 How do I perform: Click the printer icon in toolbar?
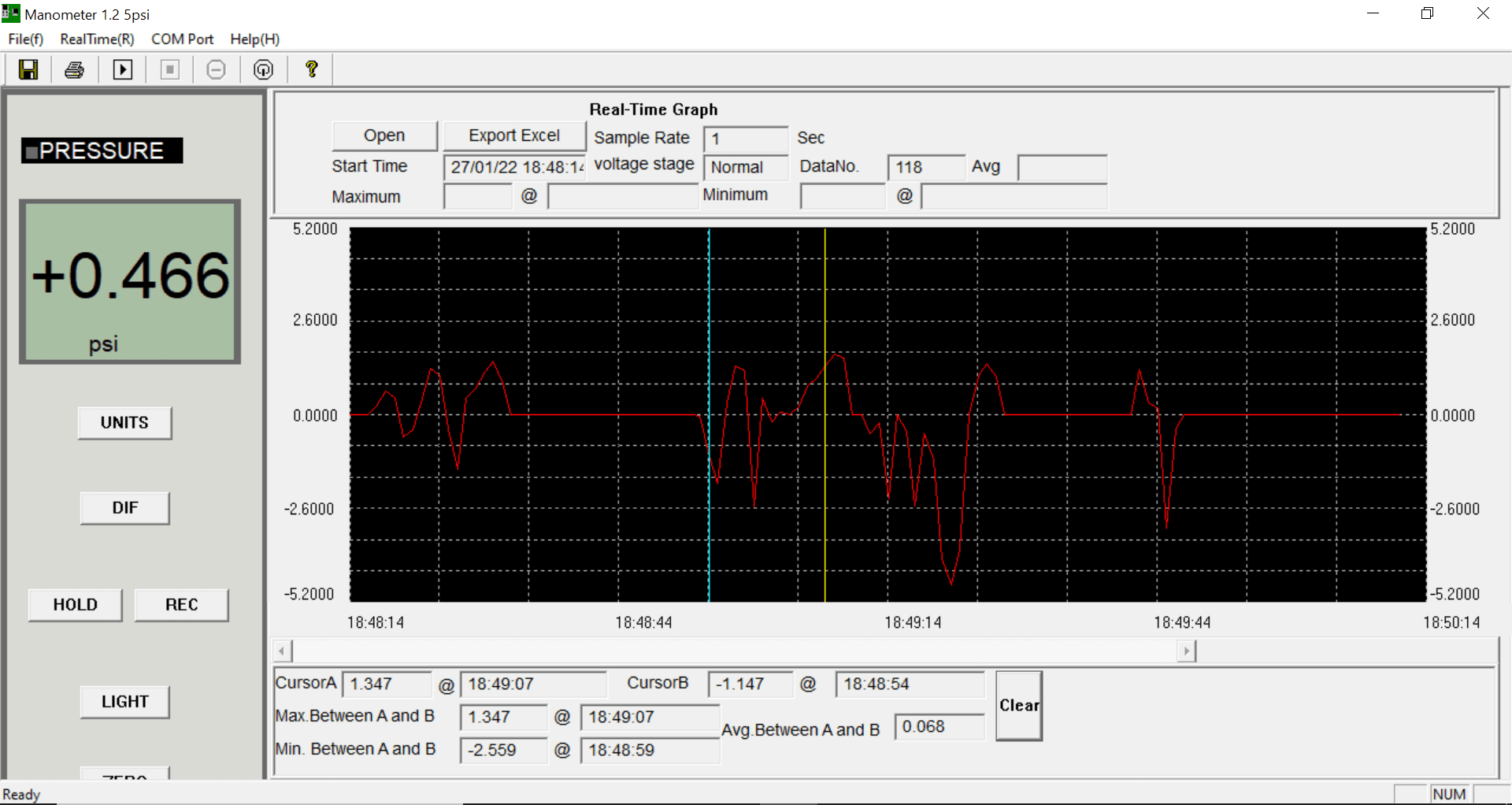point(75,70)
